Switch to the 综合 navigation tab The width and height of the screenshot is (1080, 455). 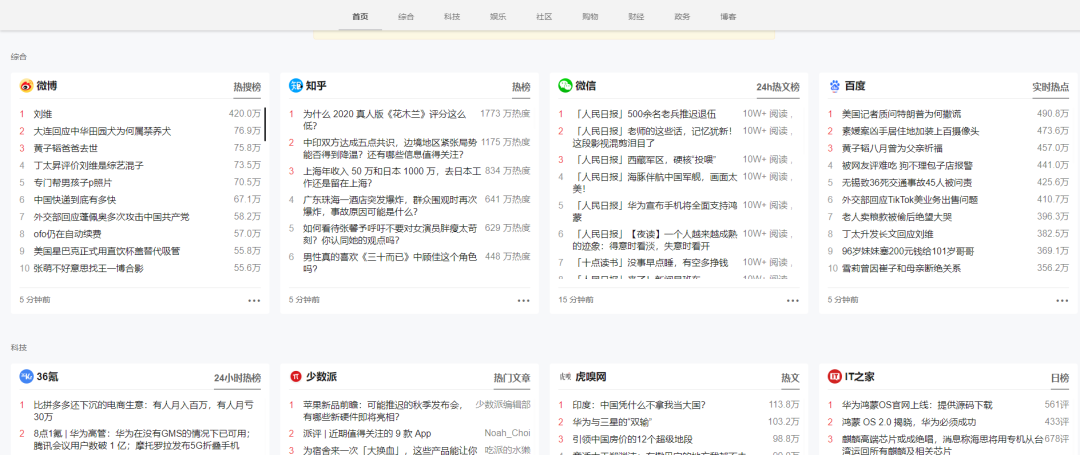tap(406, 17)
